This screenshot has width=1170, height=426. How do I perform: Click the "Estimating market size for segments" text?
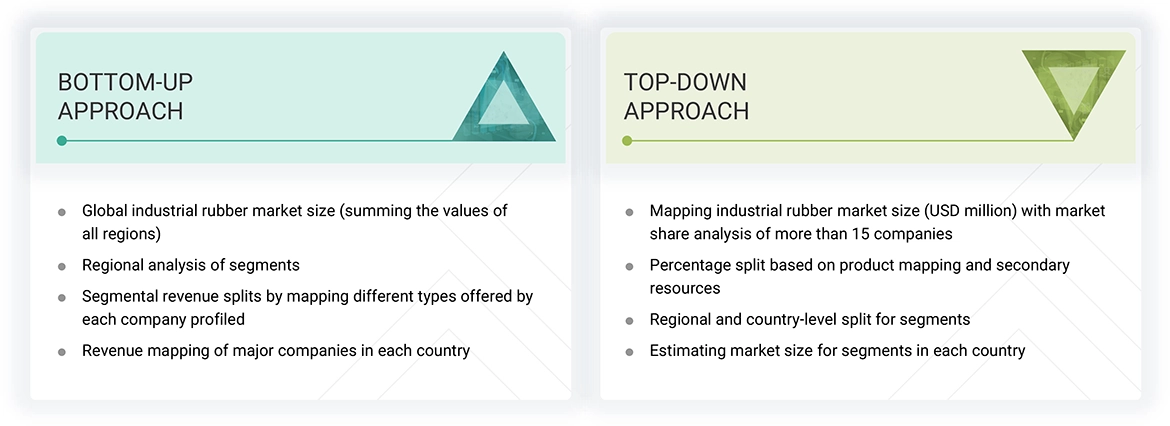coord(837,351)
